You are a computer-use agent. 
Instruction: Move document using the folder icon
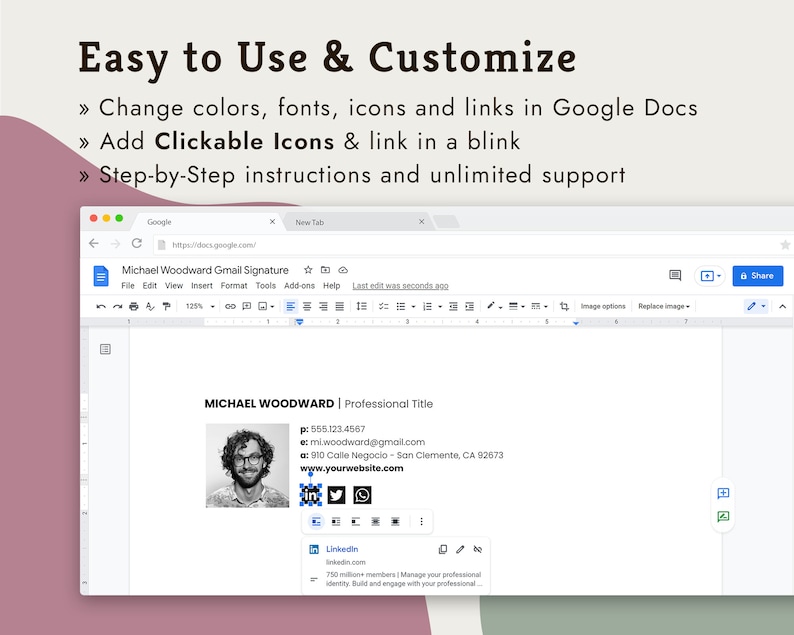pyautogui.click(x=325, y=270)
